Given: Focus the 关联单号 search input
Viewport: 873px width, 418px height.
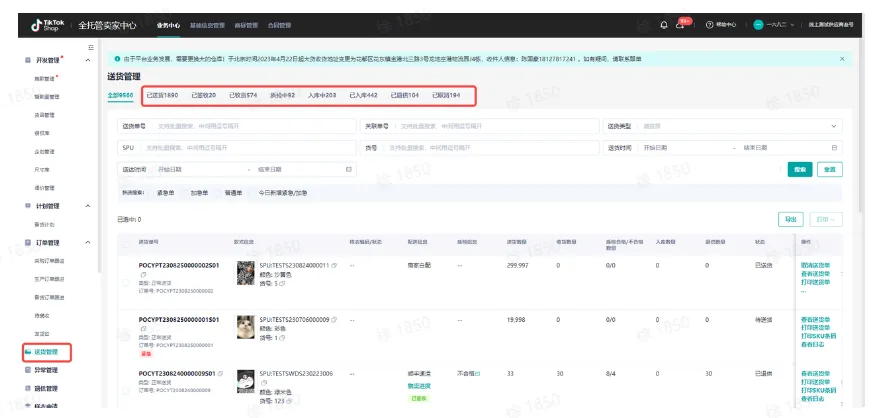Looking at the screenshot, I should coord(478,126).
